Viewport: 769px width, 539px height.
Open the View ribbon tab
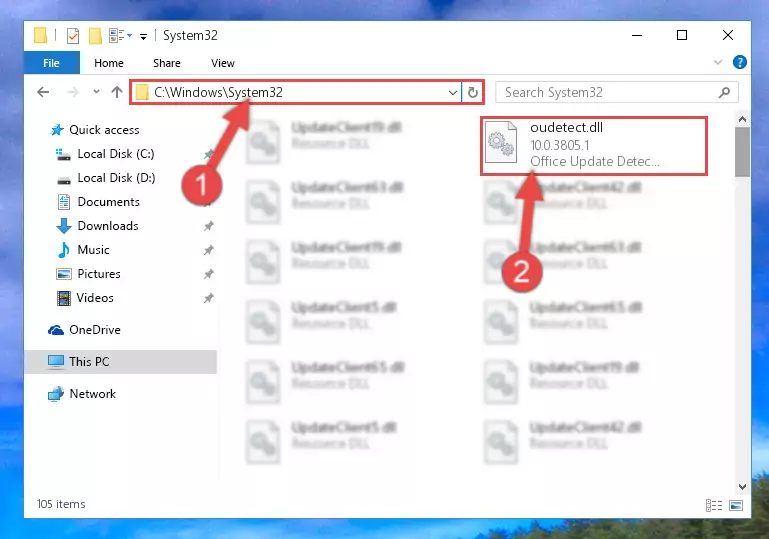coord(223,63)
